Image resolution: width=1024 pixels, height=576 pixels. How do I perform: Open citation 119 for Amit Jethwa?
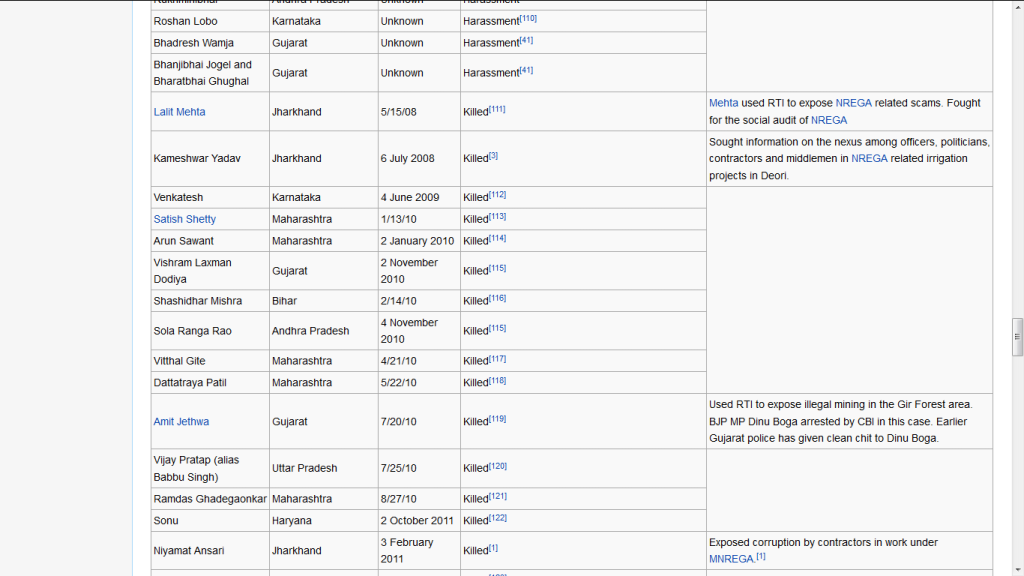point(498,419)
